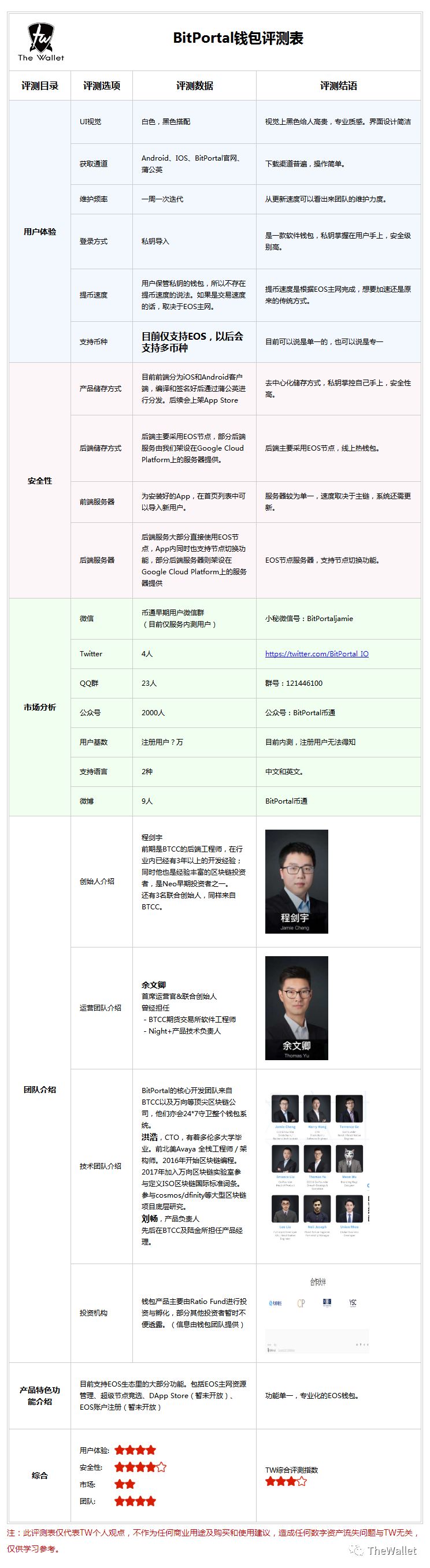This screenshot has height=1568, width=430.
Task: Select the 团队 four-star rating
Action: click(135, 1501)
